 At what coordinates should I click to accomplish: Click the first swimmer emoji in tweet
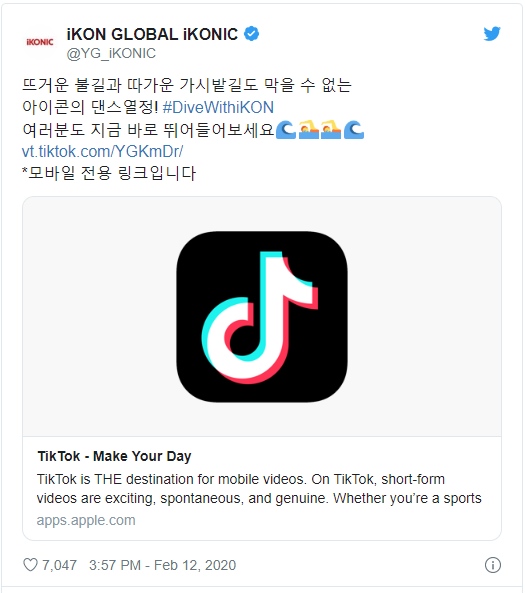click(x=309, y=130)
